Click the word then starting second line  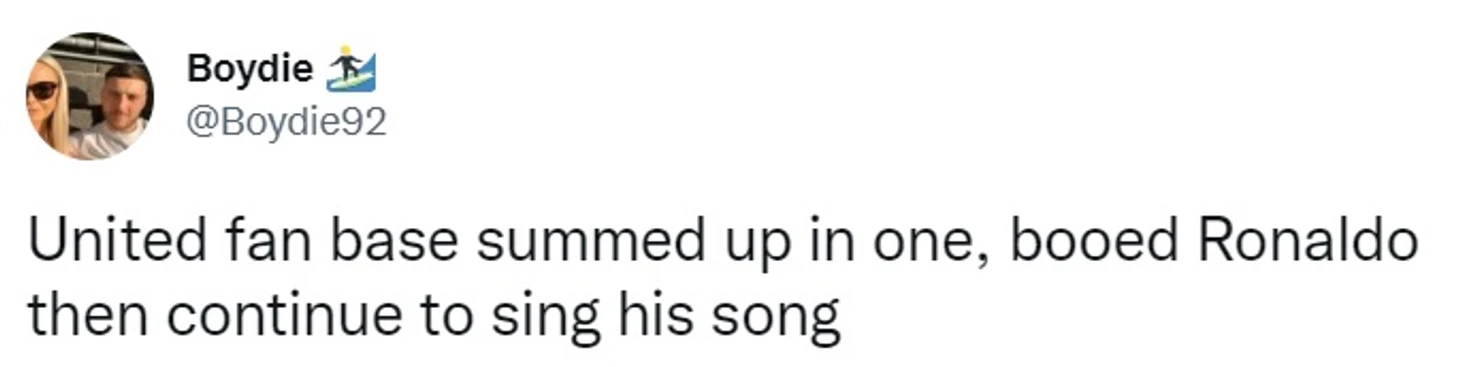click(88, 315)
